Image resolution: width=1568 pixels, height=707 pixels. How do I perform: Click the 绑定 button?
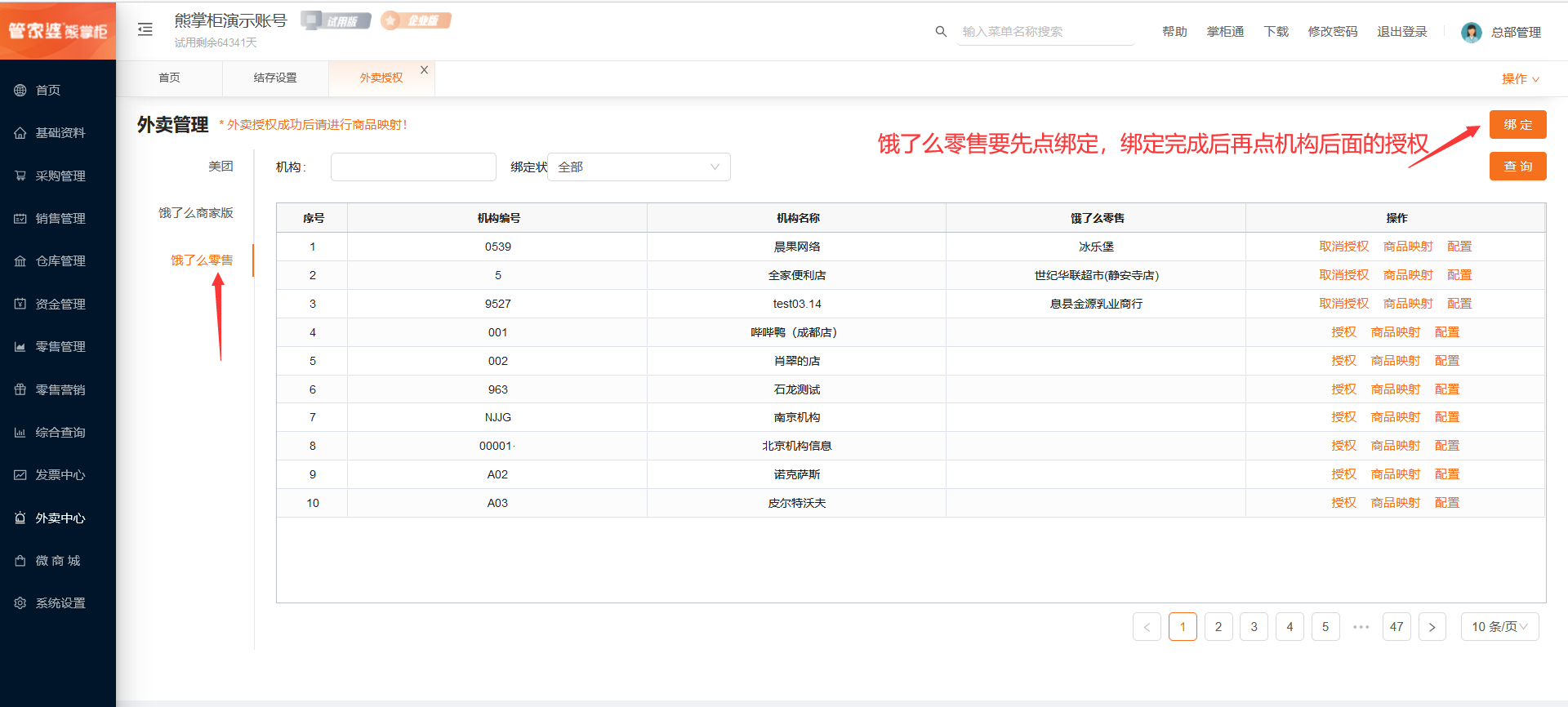tap(1517, 124)
